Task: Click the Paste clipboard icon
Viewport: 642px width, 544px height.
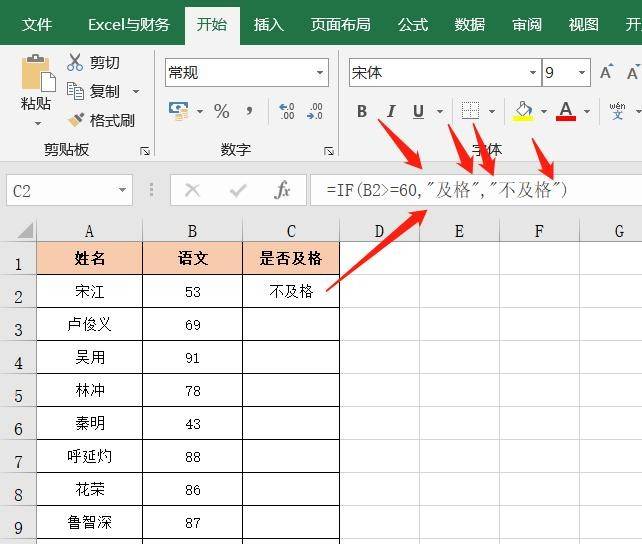Action: click(x=38, y=73)
